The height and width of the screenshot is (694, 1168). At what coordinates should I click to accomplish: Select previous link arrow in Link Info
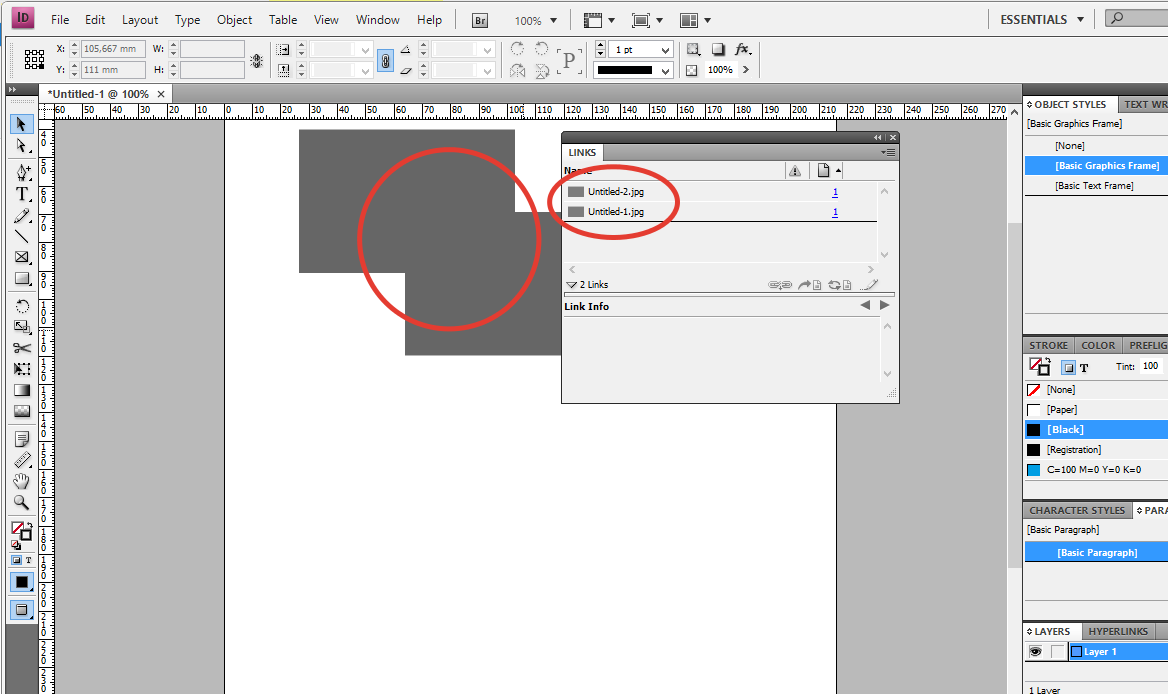coord(865,305)
